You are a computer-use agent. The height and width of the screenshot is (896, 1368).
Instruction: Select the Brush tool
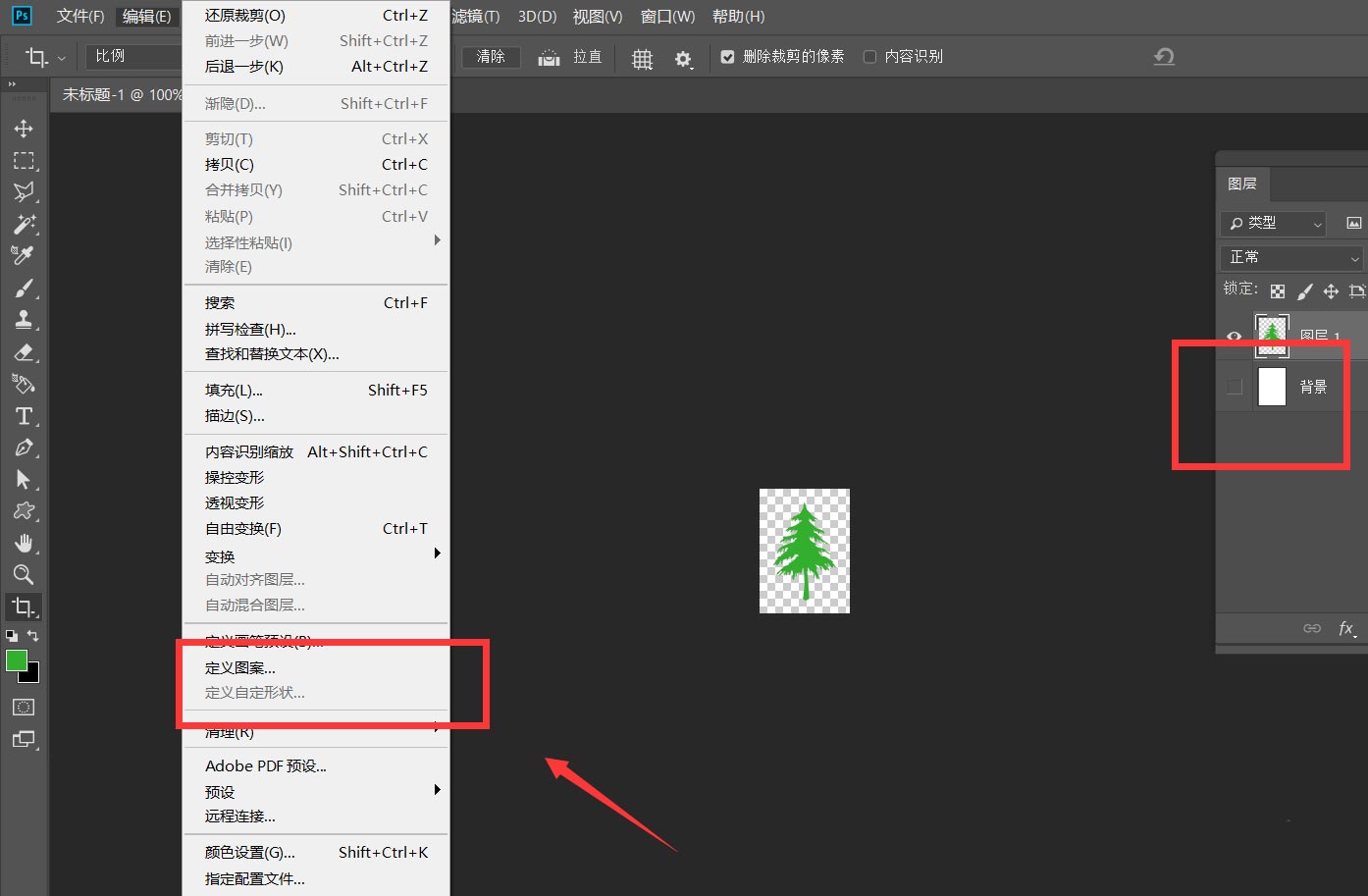(x=25, y=288)
